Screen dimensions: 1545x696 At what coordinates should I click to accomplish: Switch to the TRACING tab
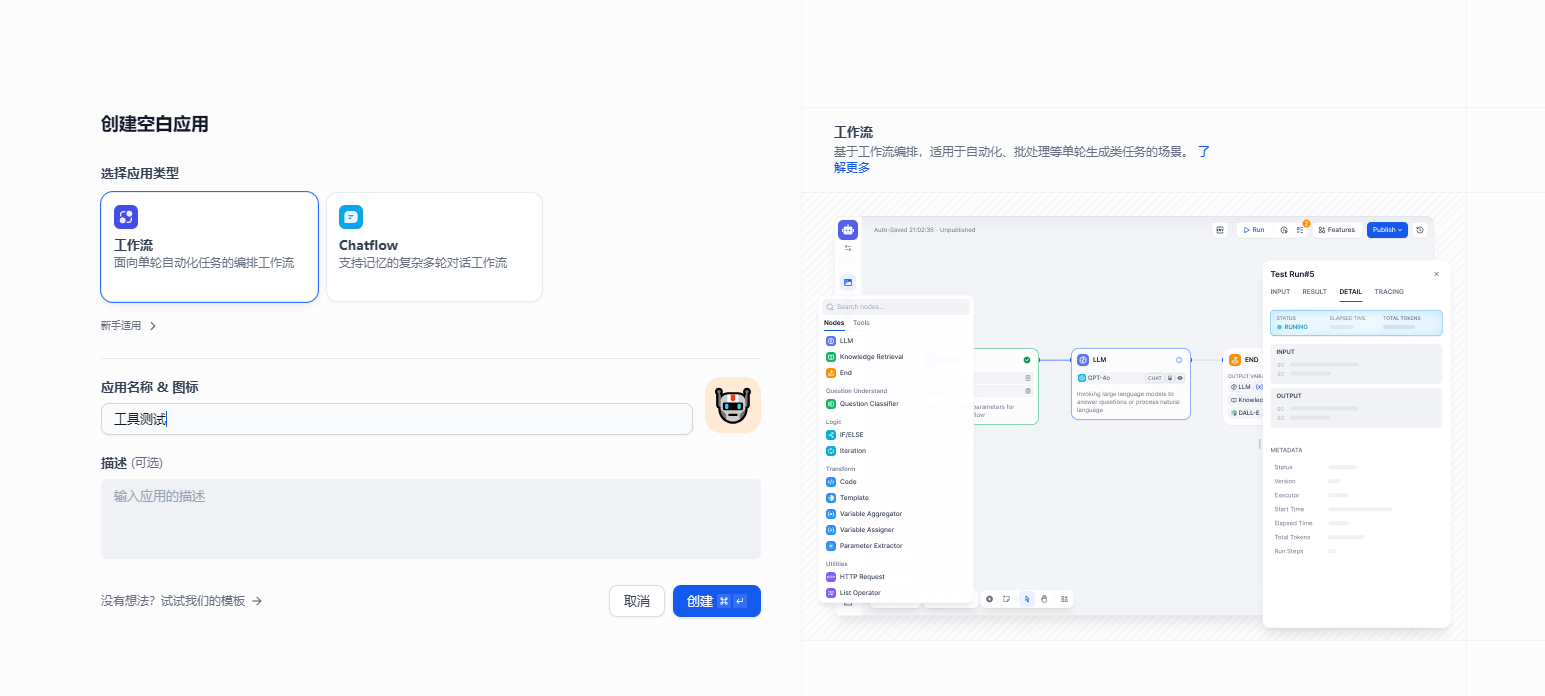tap(1389, 292)
